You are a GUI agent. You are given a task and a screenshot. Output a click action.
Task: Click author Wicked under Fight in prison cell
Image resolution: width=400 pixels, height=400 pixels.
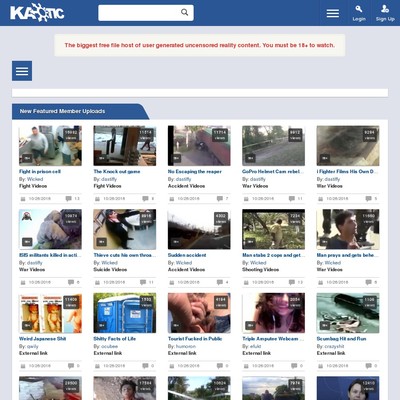tap(35, 179)
